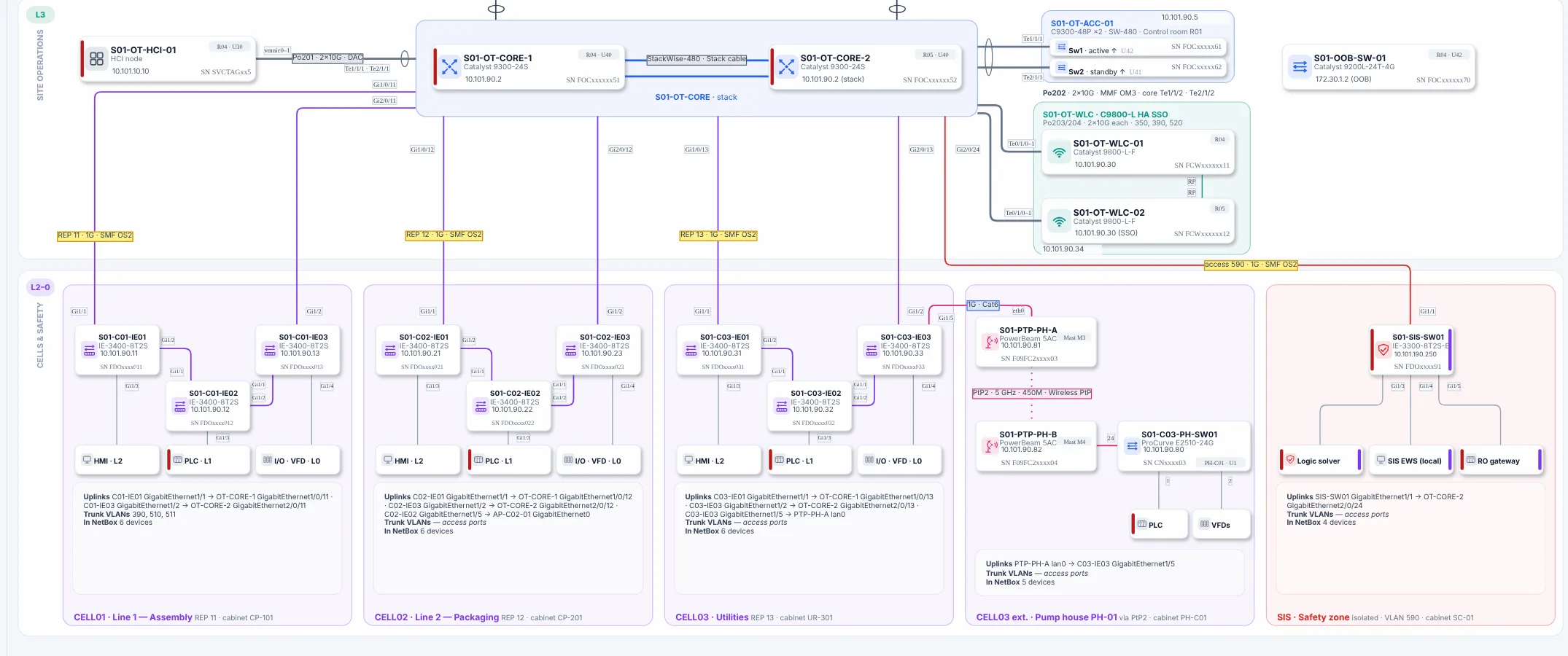Click the S01-PTP-PH-A radio icon
This screenshot has height=656, width=1568.
[990, 341]
